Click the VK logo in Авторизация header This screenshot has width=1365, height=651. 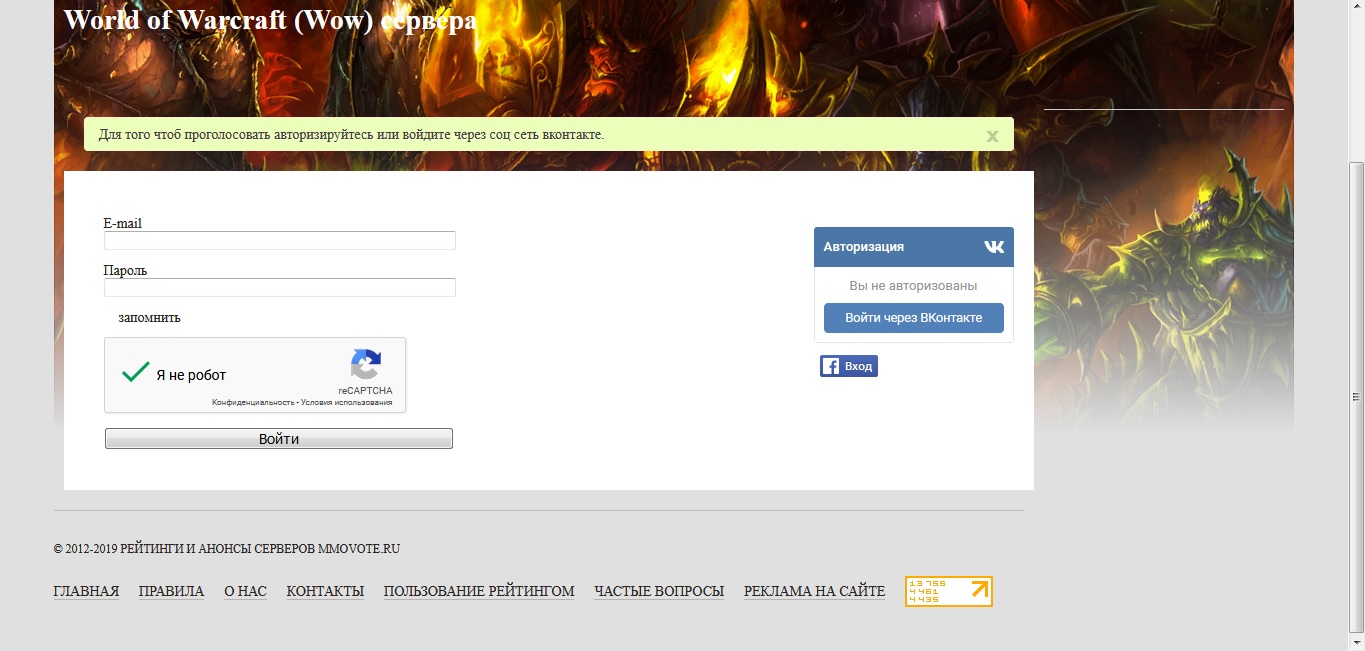(x=993, y=247)
